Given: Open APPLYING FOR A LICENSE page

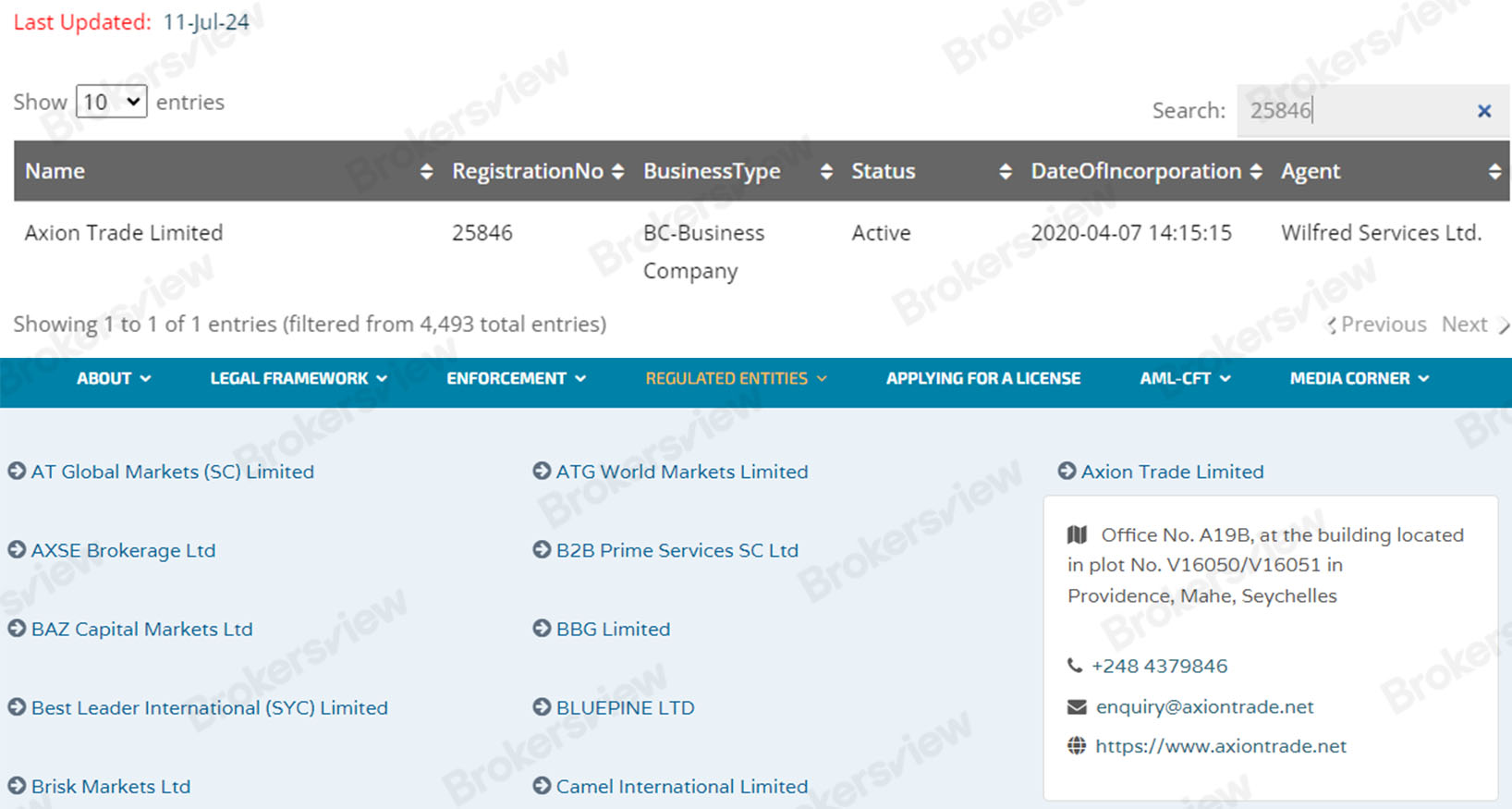Looking at the screenshot, I should coord(983,378).
